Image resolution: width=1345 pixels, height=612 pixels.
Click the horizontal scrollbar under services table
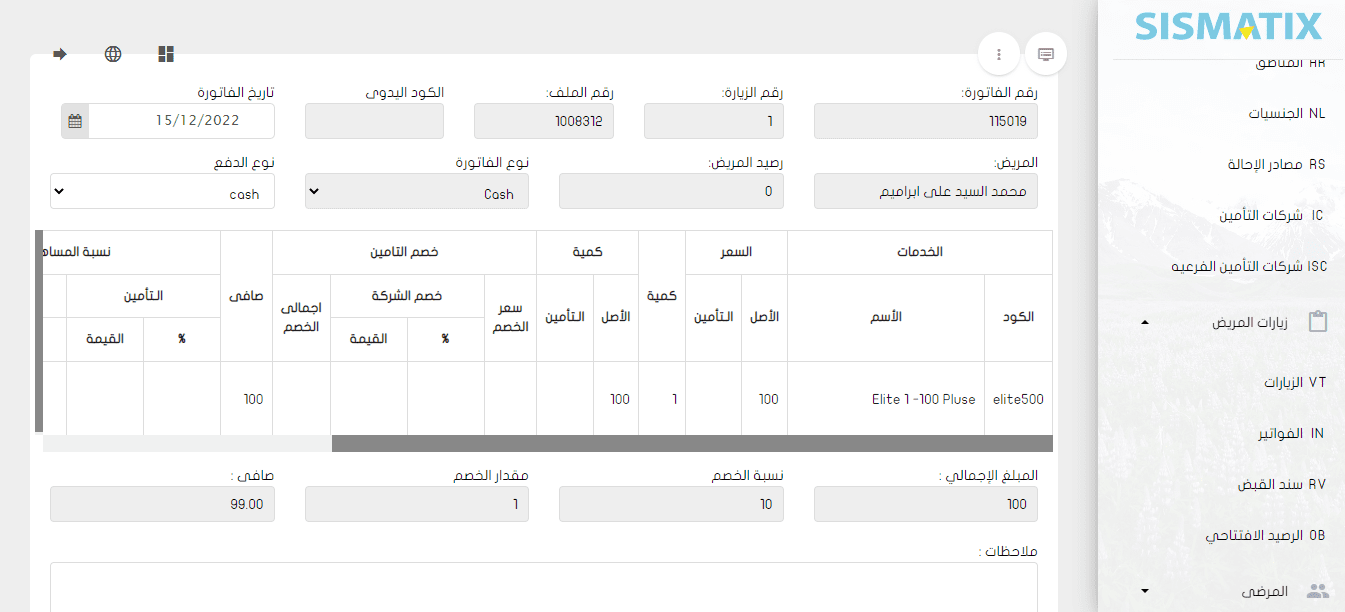690,443
